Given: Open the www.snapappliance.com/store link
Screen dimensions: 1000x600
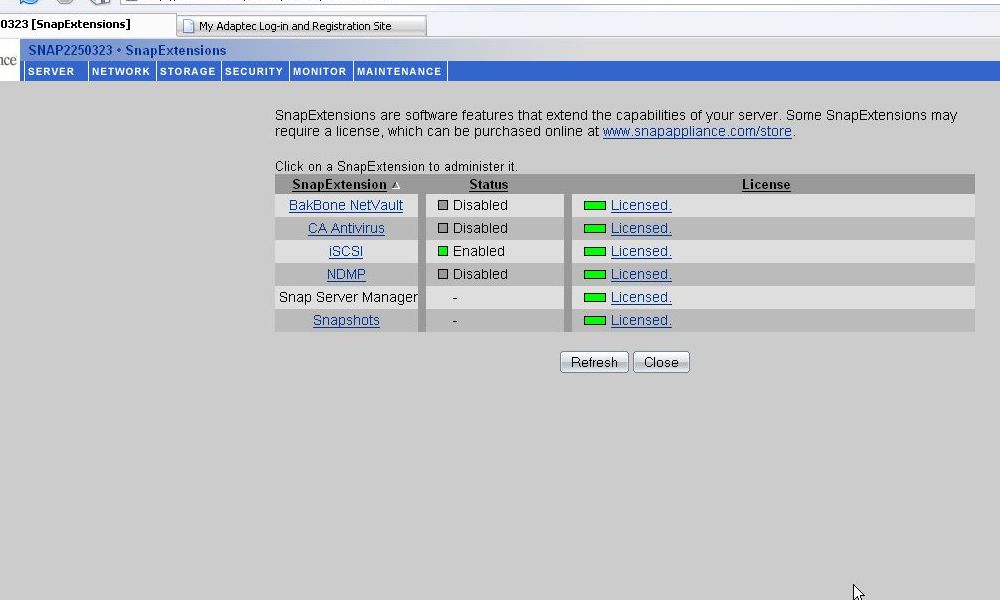Looking at the screenshot, I should pyautogui.click(x=697, y=131).
